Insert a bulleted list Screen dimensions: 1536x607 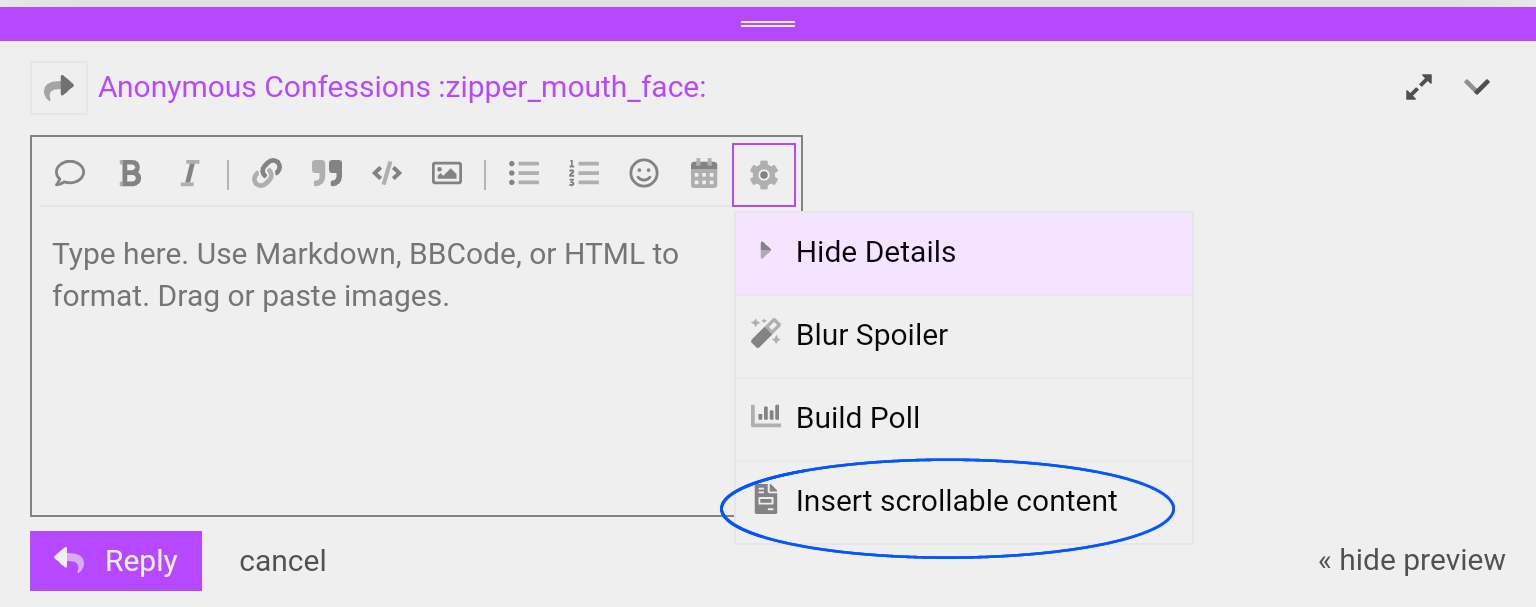[523, 174]
